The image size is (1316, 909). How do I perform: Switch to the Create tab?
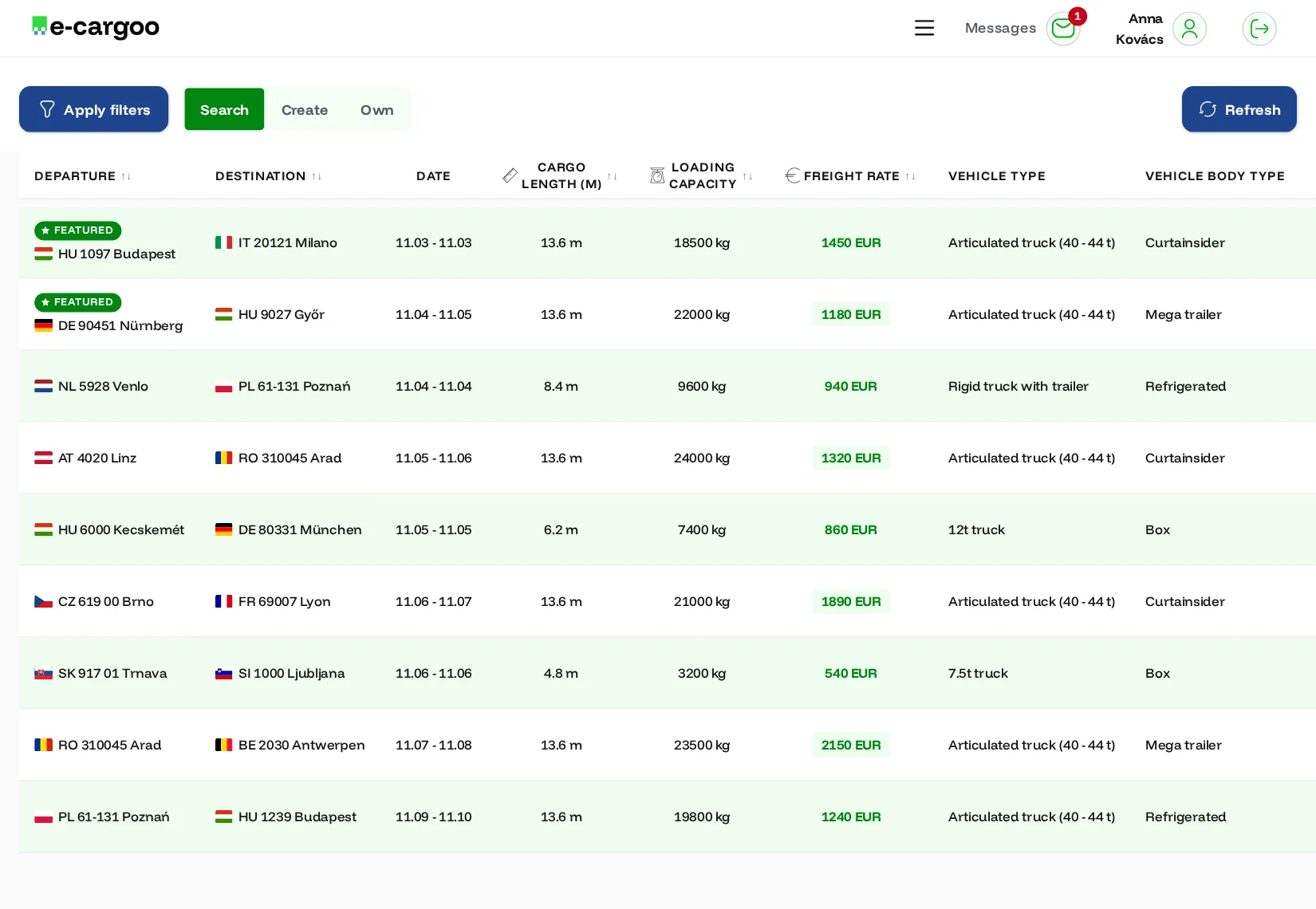(305, 110)
